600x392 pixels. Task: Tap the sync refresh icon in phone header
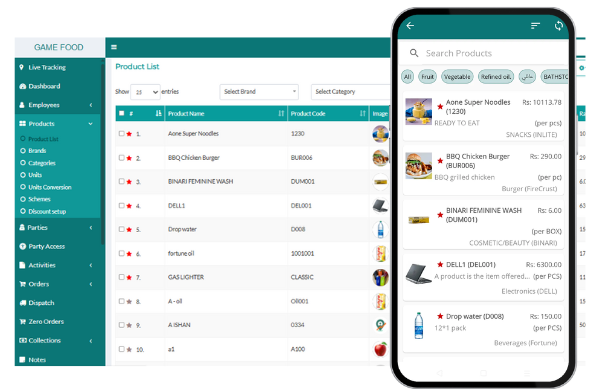[x=559, y=26]
